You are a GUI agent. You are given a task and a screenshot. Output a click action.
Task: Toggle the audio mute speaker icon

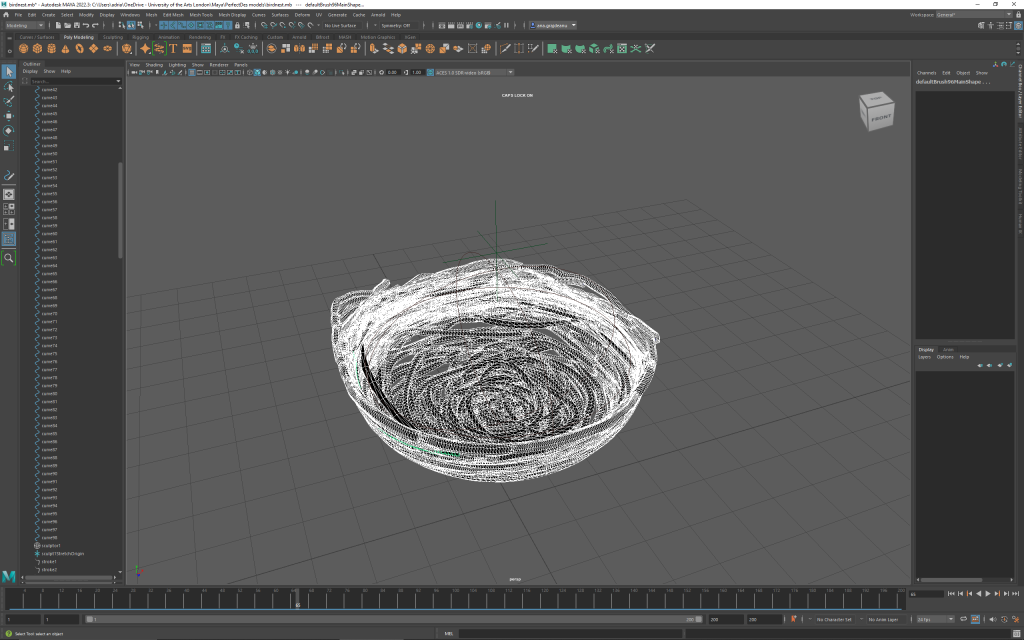[x=993, y=619]
